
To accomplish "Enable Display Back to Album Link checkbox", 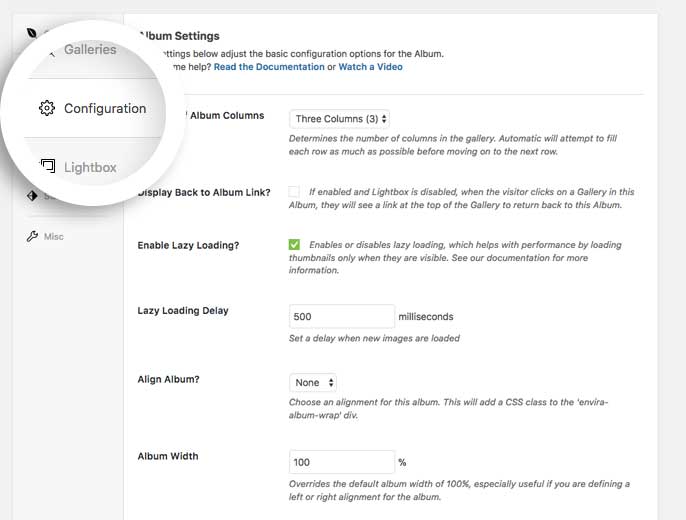I will coord(294,192).
